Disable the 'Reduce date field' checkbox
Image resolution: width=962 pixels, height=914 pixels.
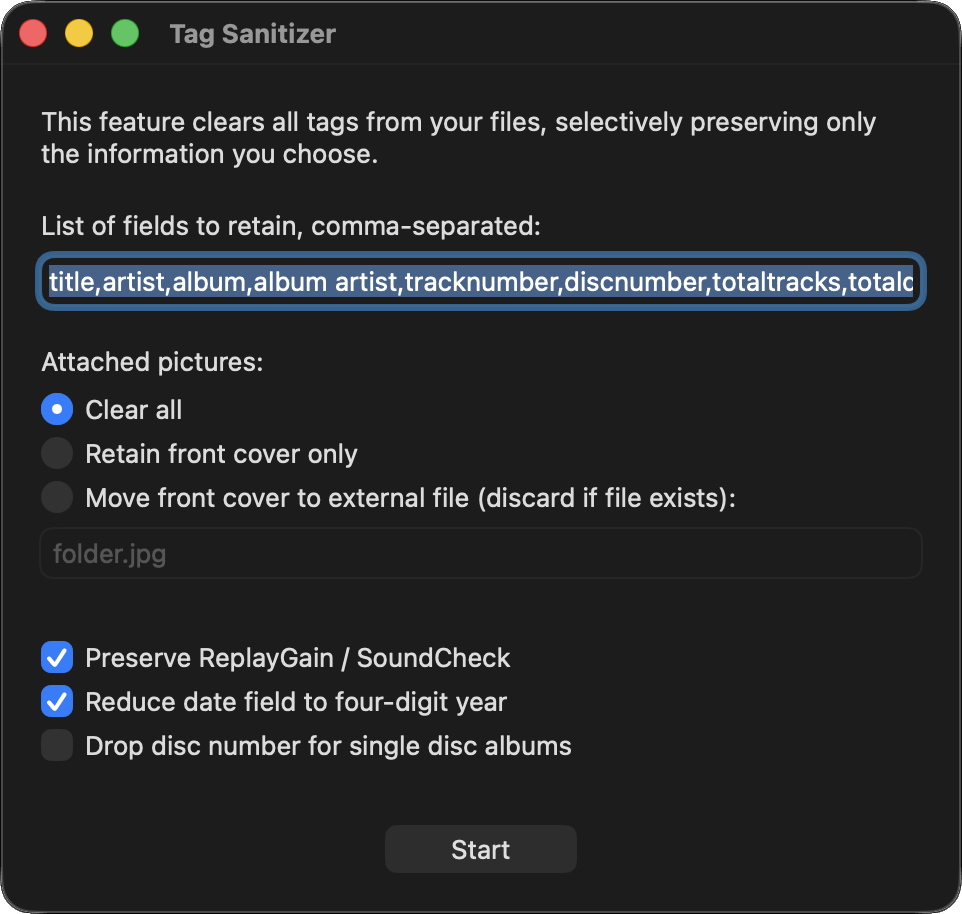[x=57, y=702]
